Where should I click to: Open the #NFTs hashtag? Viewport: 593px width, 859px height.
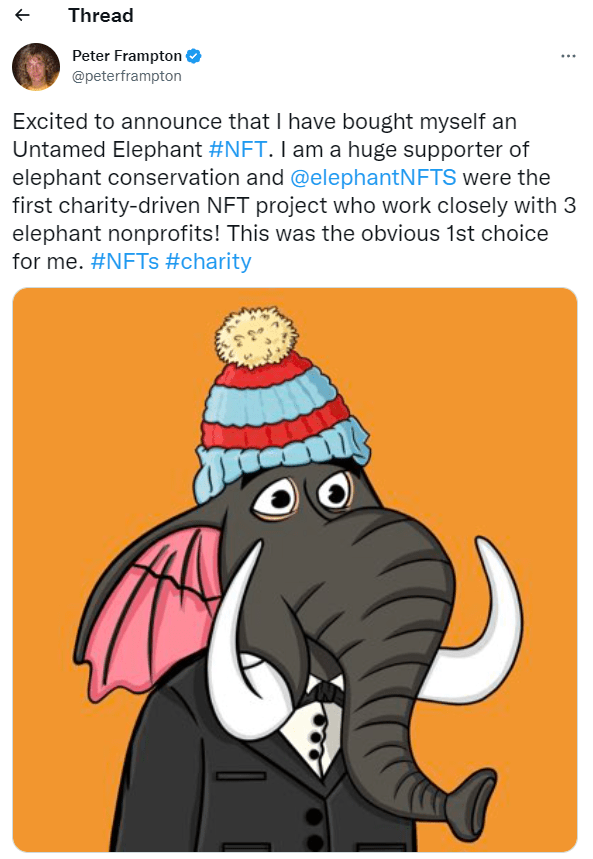pos(125,261)
